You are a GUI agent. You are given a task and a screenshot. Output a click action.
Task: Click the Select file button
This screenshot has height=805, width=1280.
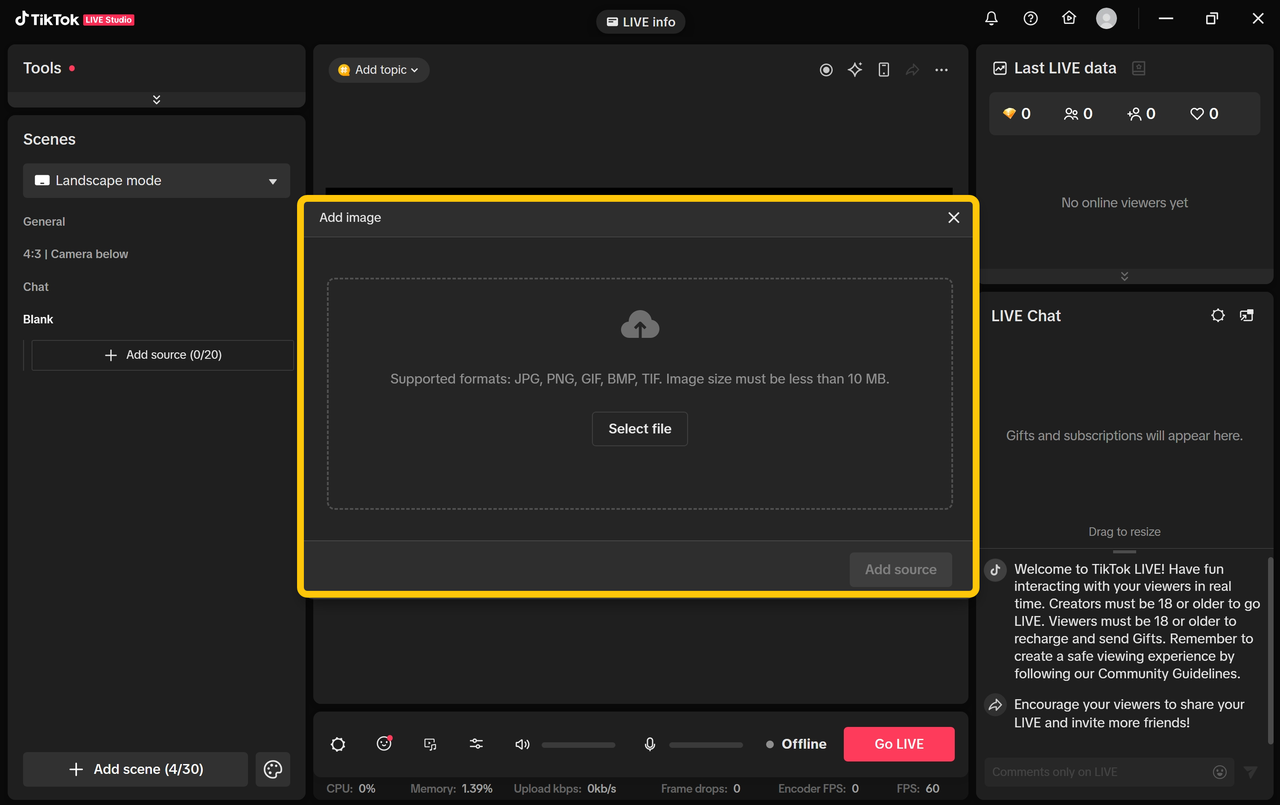pyautogui.click(x=640, y=429)
